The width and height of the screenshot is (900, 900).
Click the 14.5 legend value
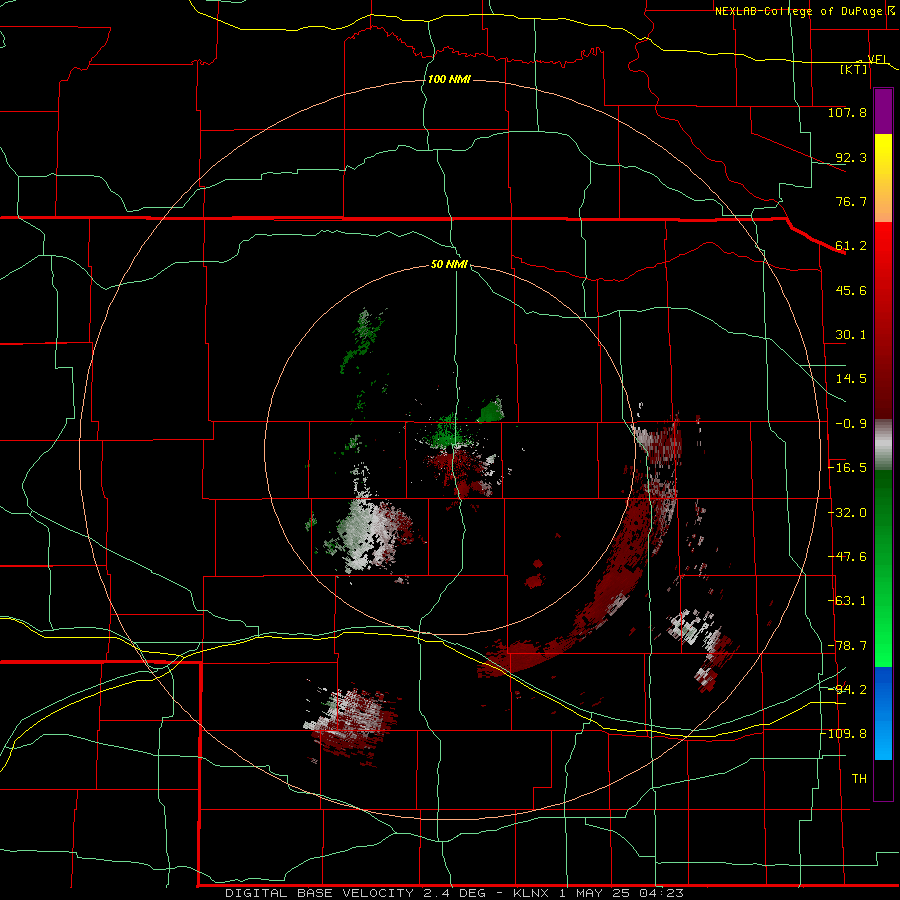pyautogui.click(x=851, y=379)
